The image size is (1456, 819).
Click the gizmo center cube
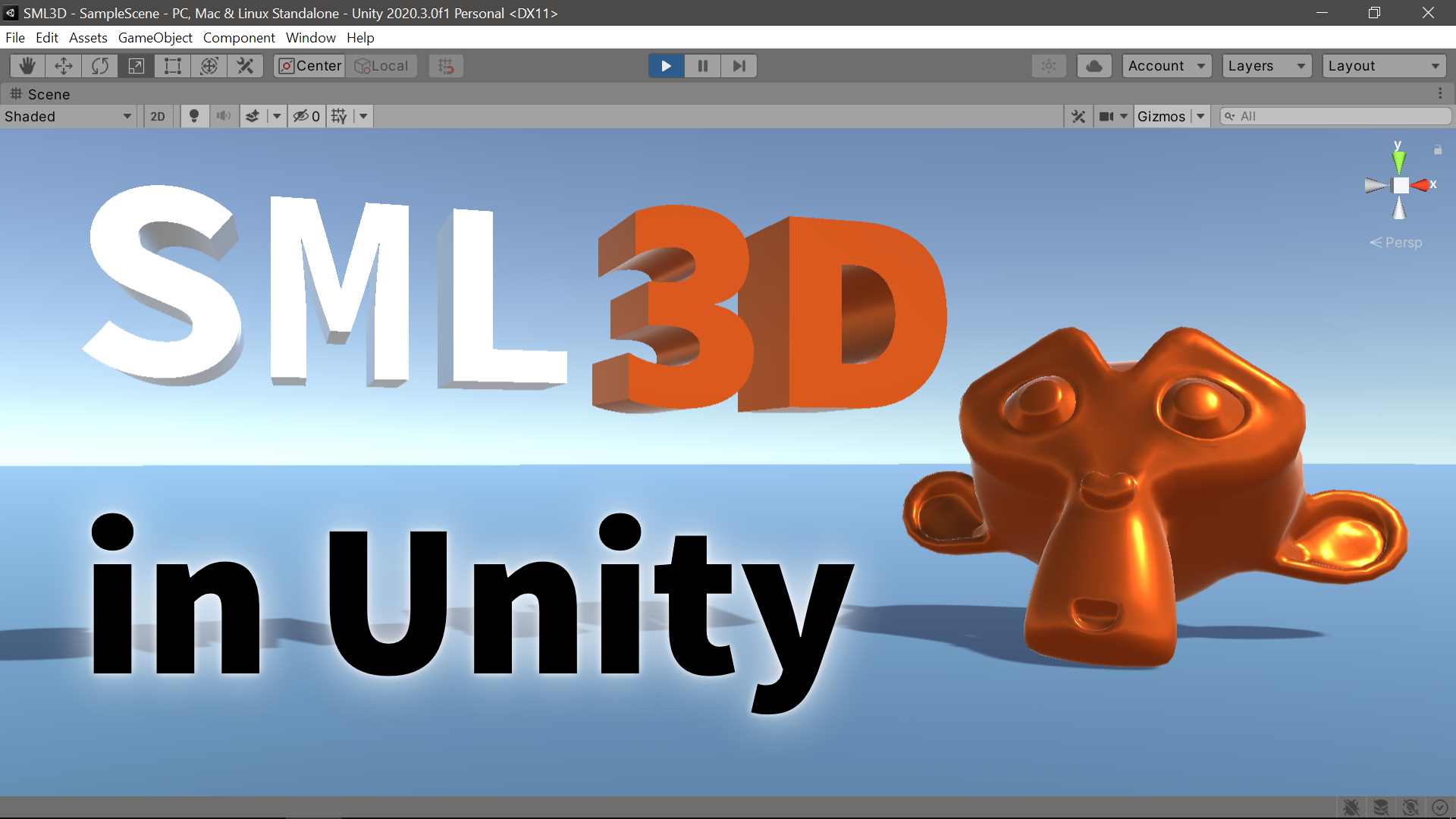pos(1401,185)
